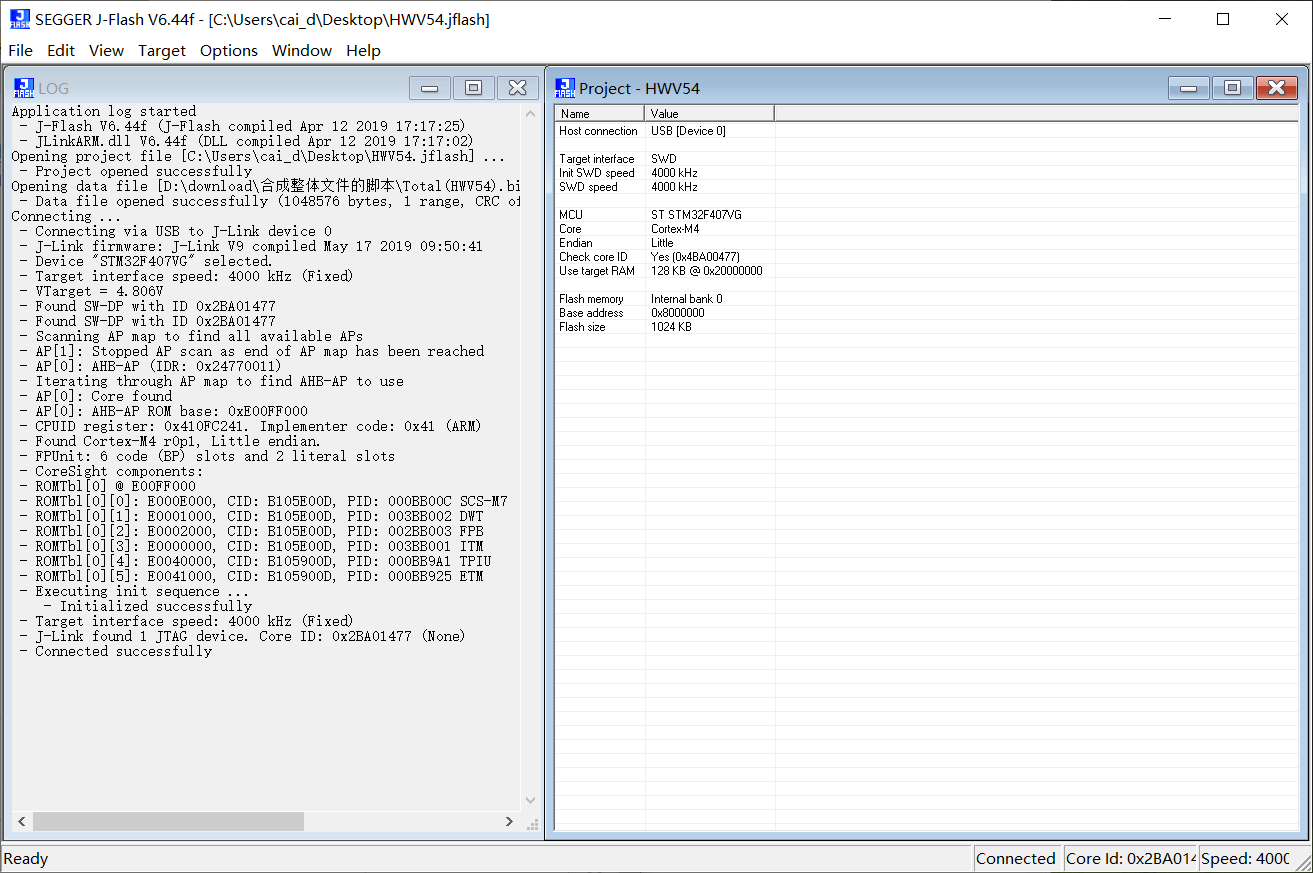
Task: Click the SEGGER J-Flash title bar icon
Action: pos(19,19)
